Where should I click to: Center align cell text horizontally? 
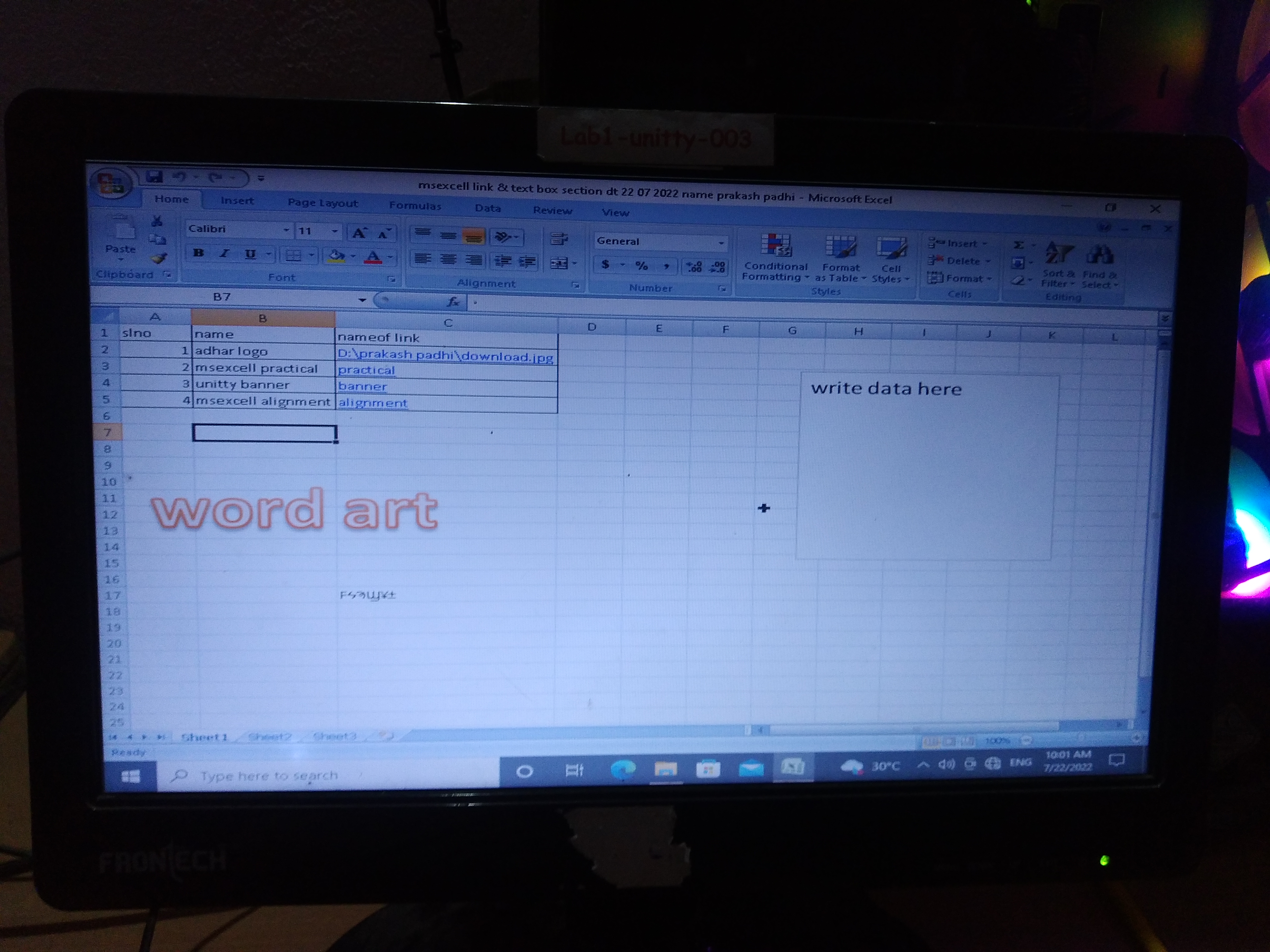click(x=448, y=260)
